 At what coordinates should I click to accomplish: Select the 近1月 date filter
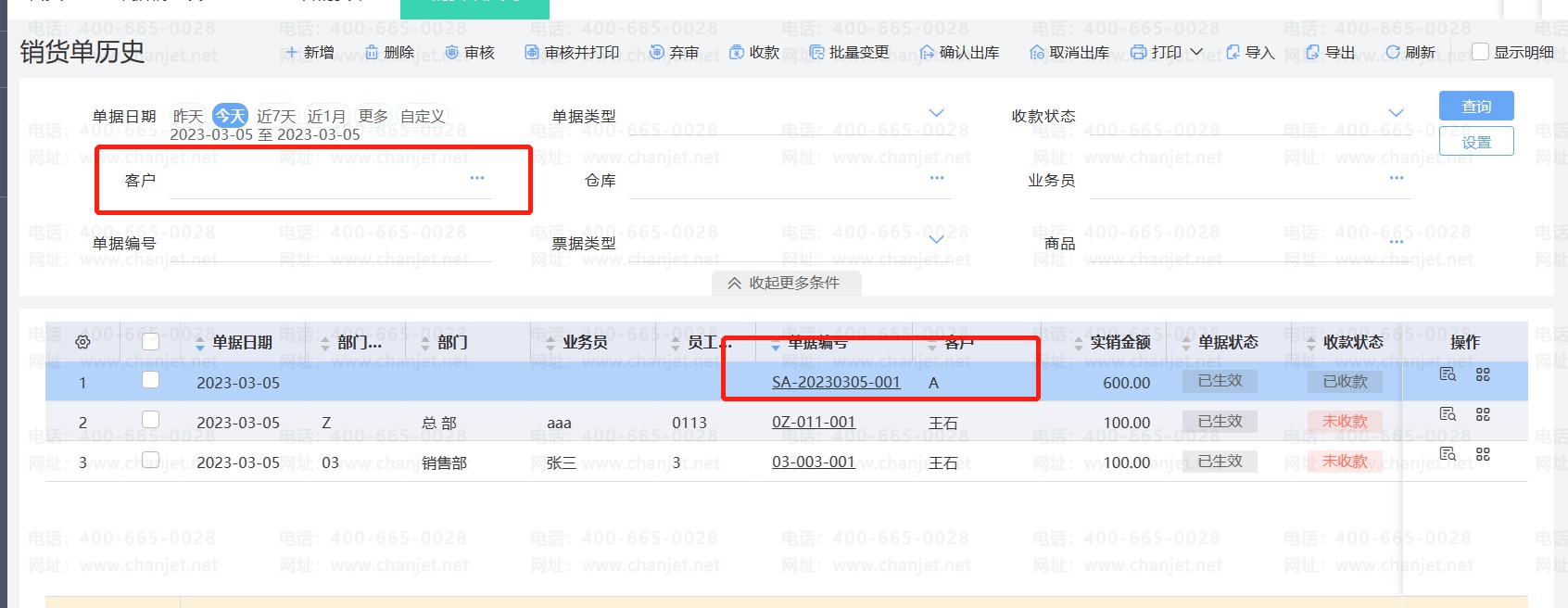click(x=326, y=116)
